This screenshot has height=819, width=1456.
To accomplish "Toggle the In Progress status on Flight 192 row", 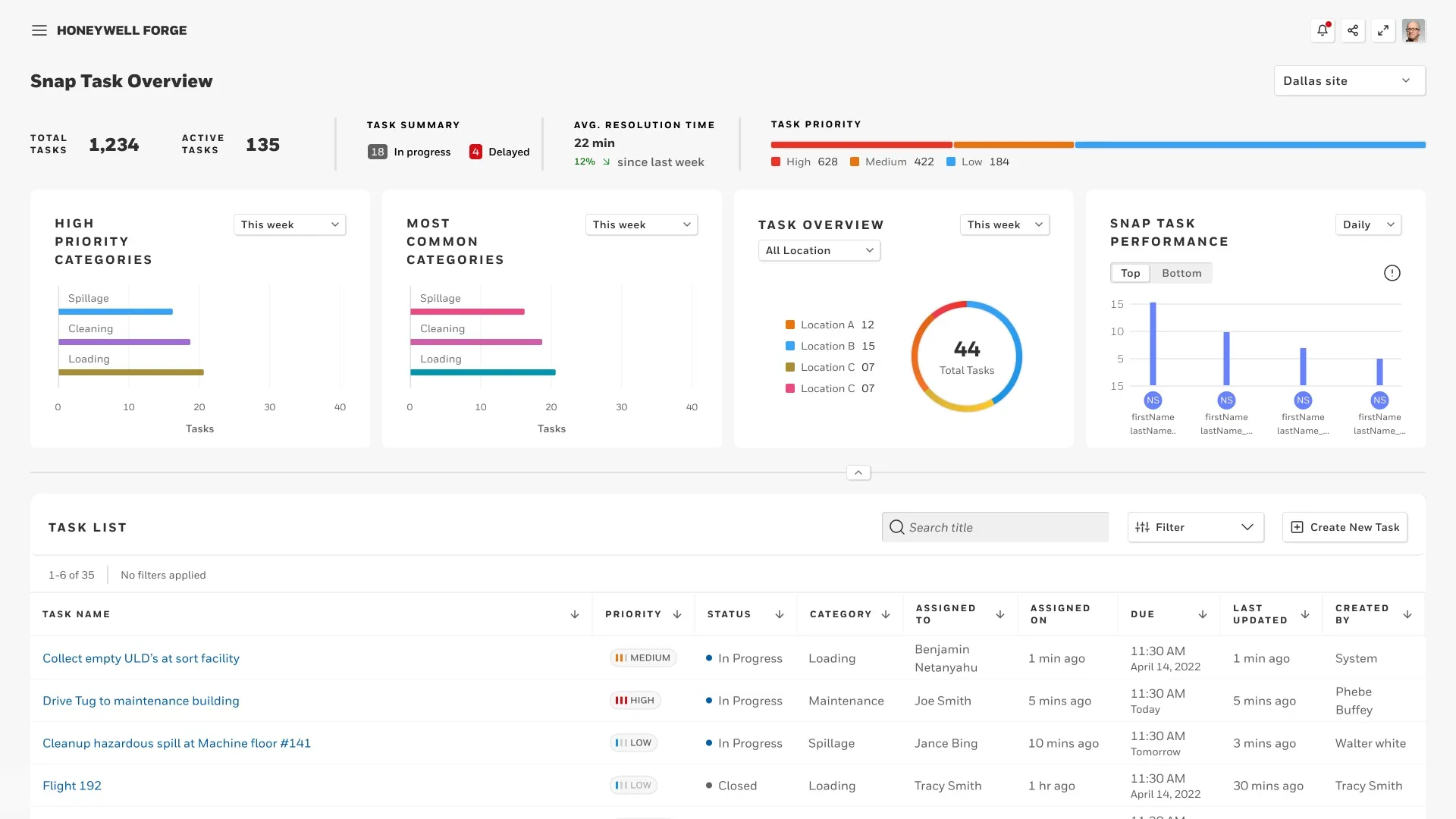I will [730, 786].
